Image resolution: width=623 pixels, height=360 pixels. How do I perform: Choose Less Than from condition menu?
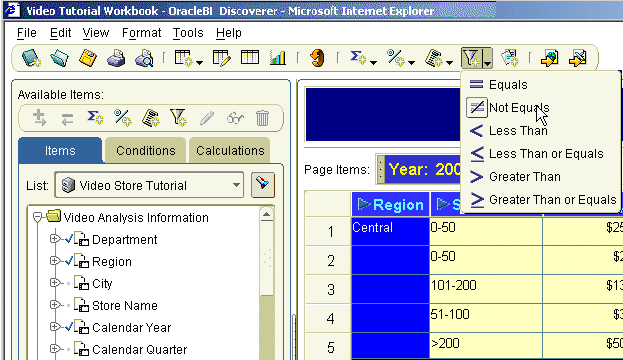[x=541, y=131]
